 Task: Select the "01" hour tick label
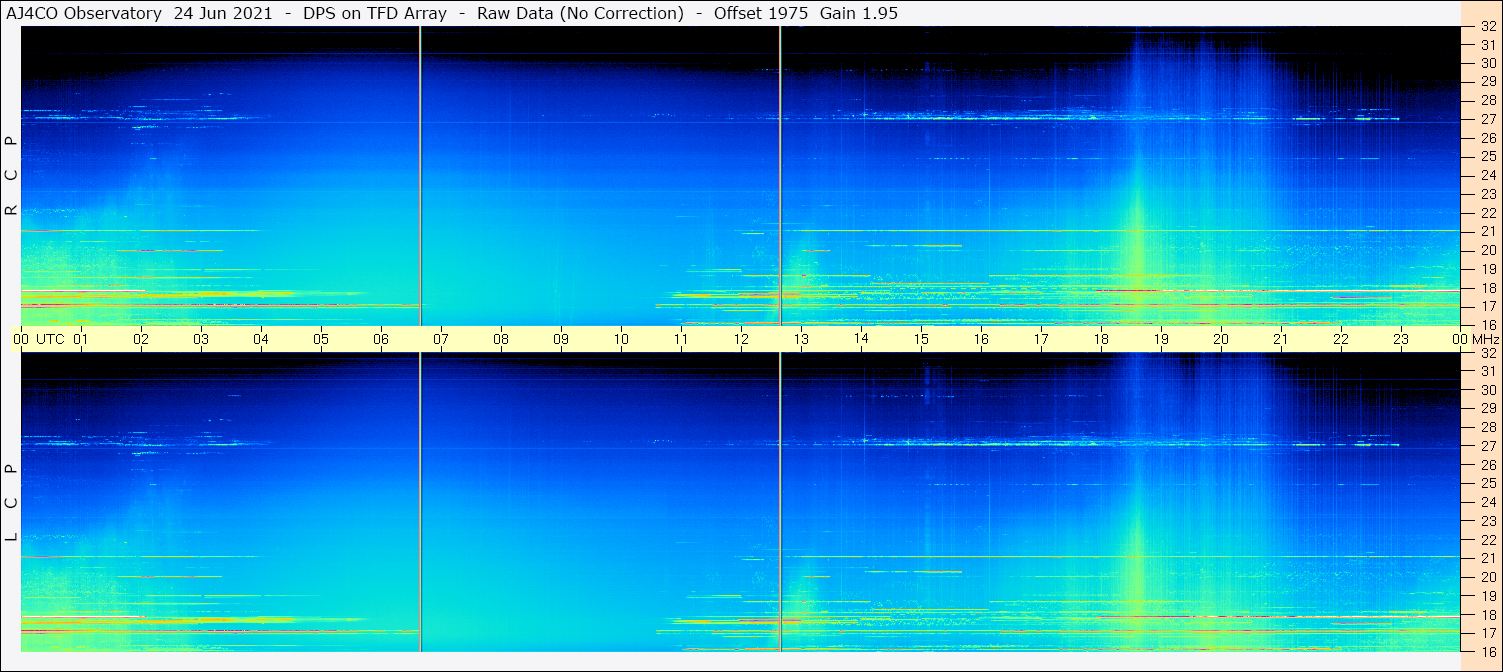coord(81,340)
